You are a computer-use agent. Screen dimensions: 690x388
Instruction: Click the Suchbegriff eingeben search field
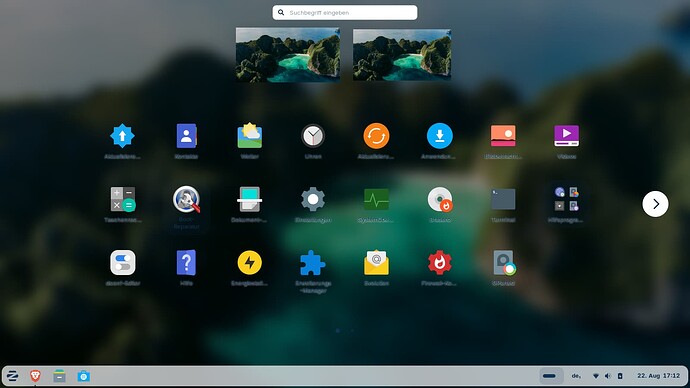point(345,12)
